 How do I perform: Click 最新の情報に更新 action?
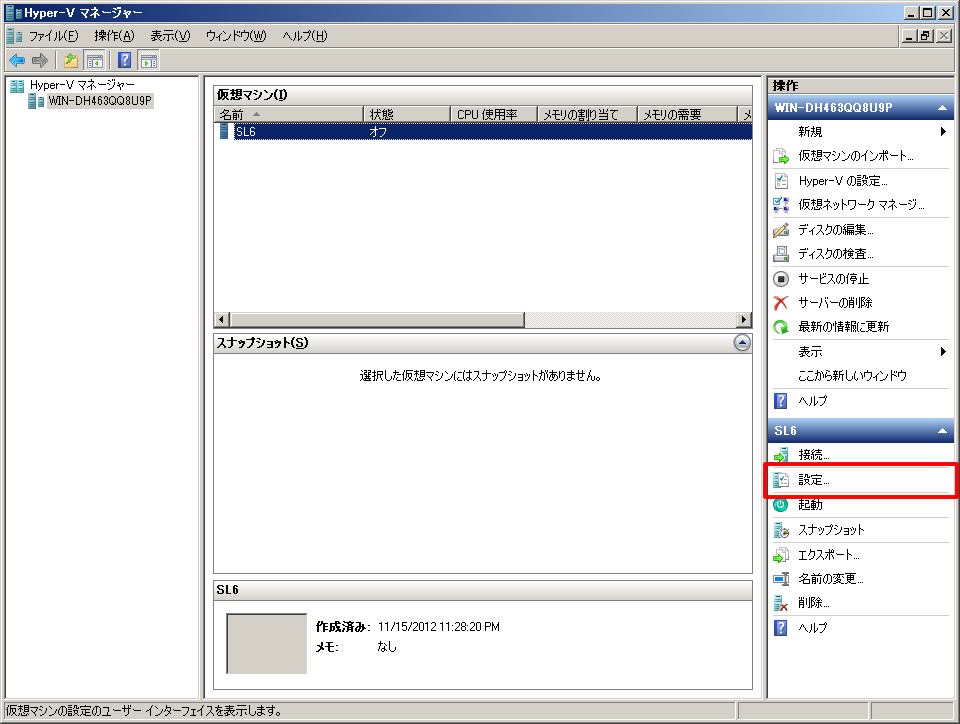(844, 327)
